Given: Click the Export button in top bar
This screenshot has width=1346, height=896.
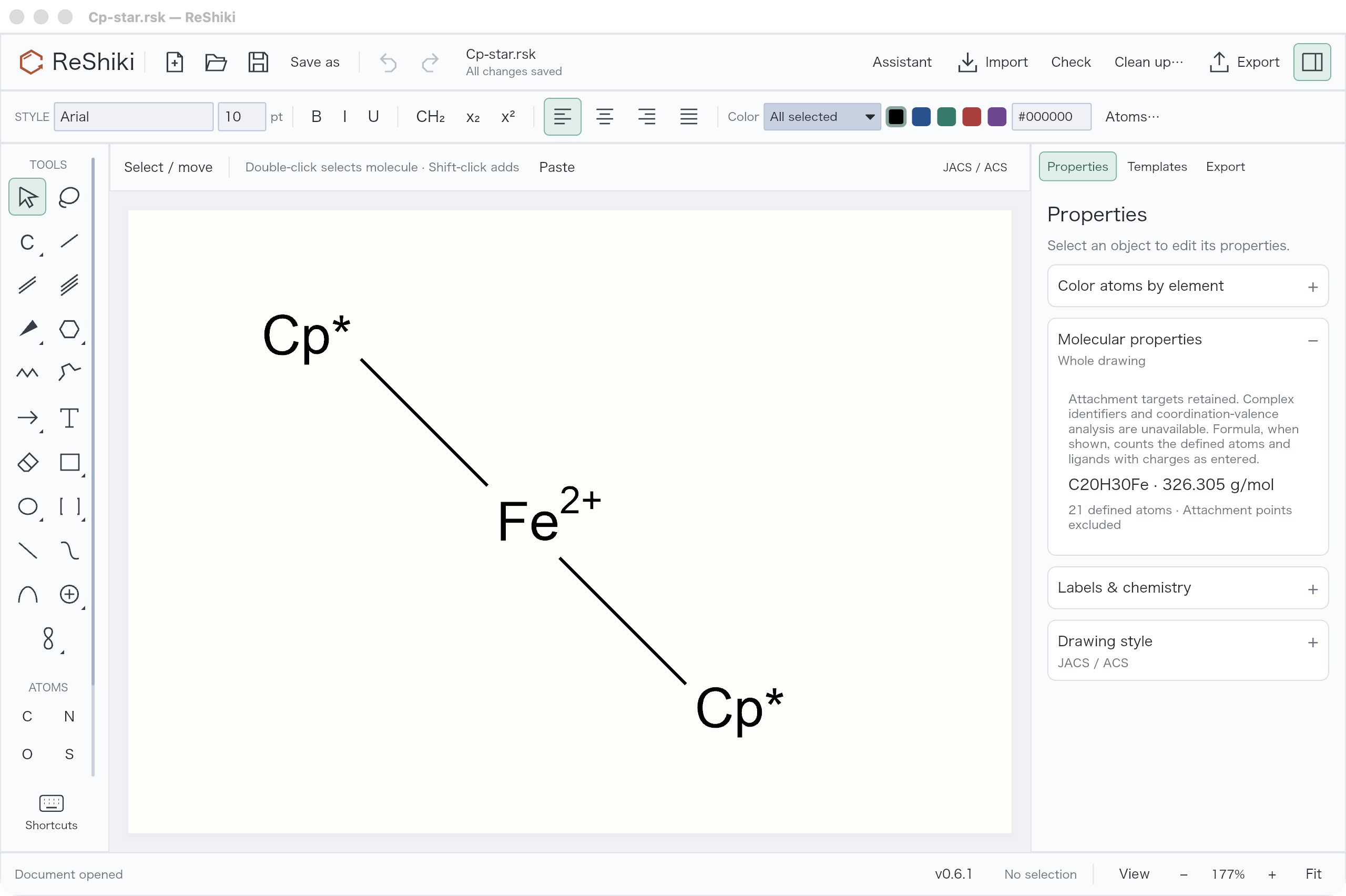Looking at the screenshot, I should click(1244, 62).
